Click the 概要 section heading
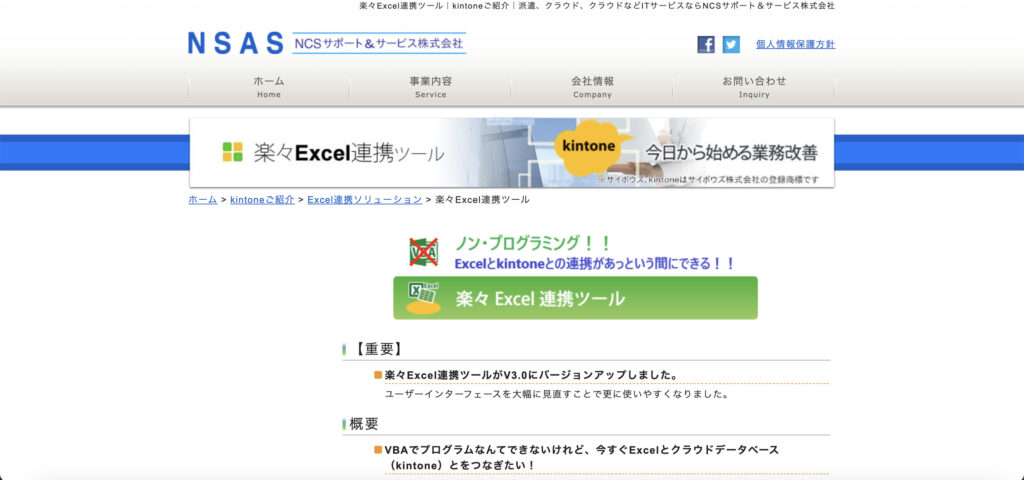 (364, 424)
